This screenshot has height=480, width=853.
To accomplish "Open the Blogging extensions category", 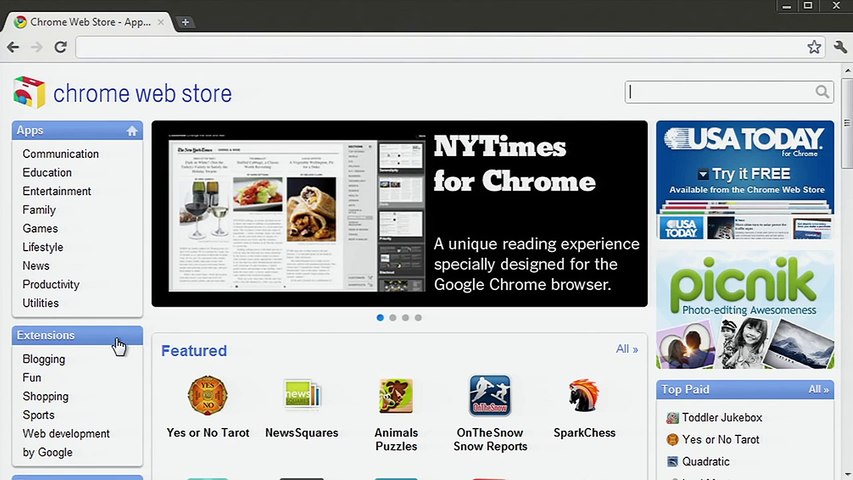I will (44, 359).
